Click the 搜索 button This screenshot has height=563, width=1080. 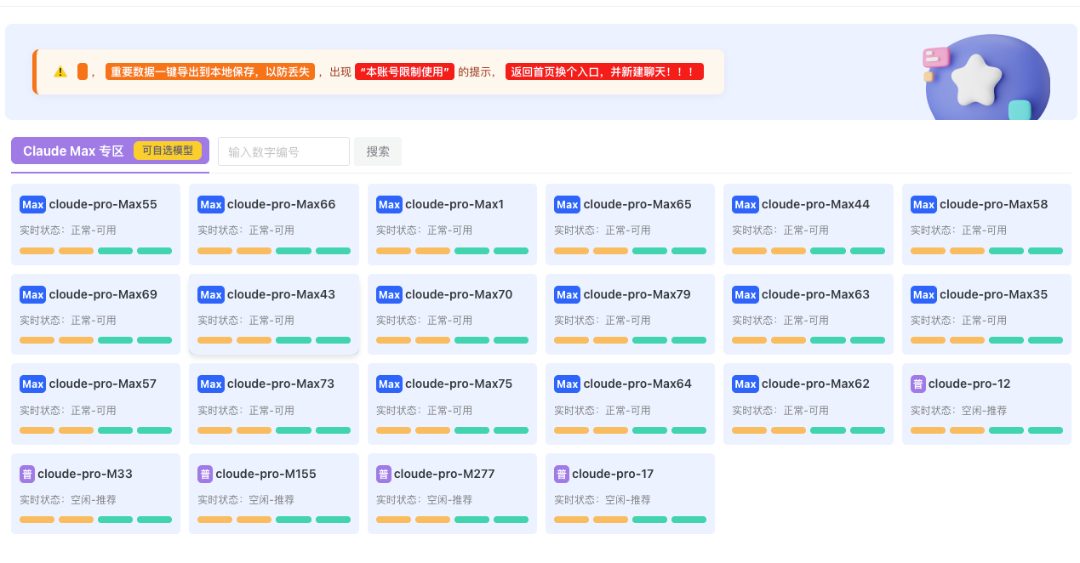click(377, 152)
